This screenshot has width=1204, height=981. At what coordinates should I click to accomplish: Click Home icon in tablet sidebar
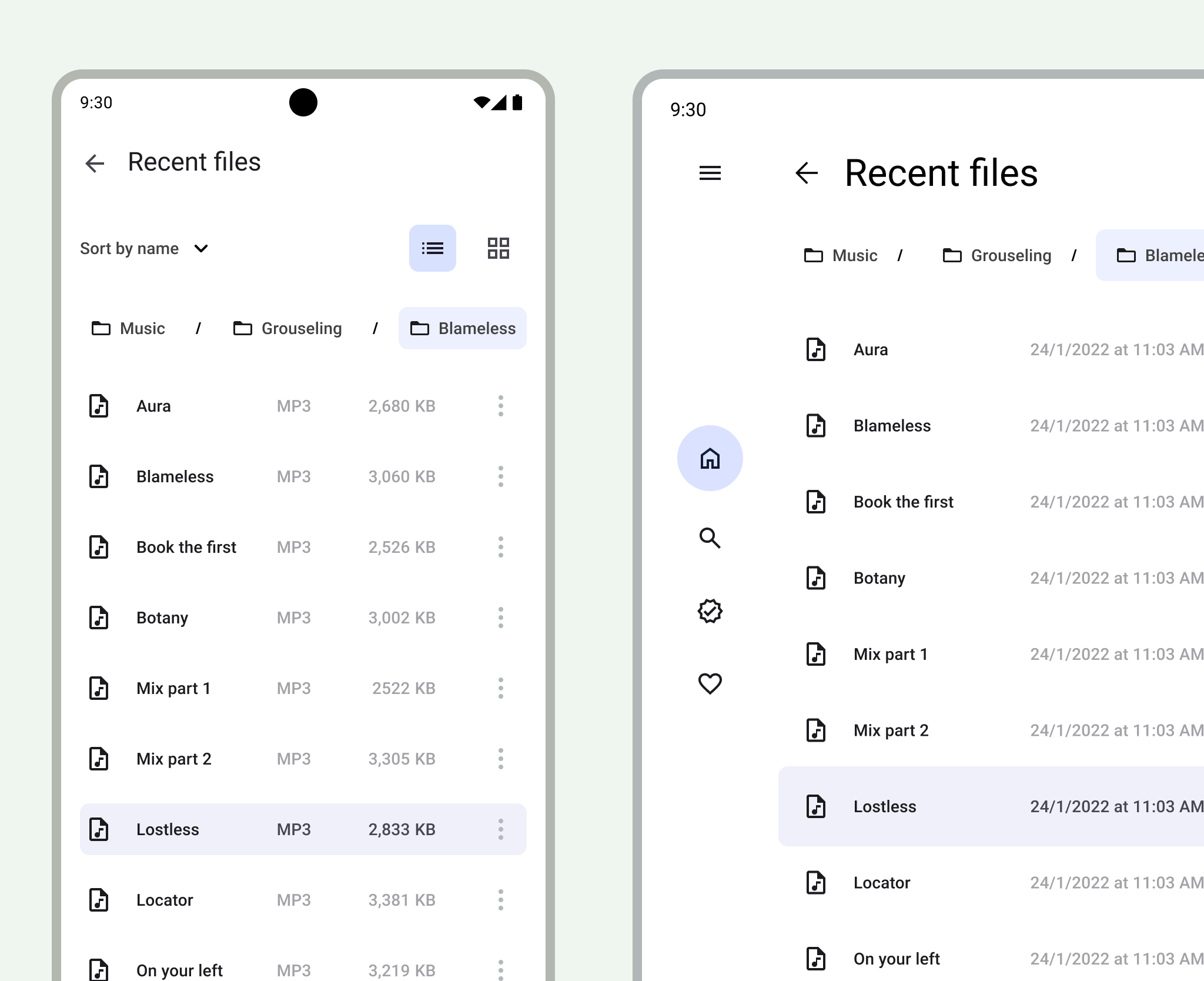pos(711,459)
